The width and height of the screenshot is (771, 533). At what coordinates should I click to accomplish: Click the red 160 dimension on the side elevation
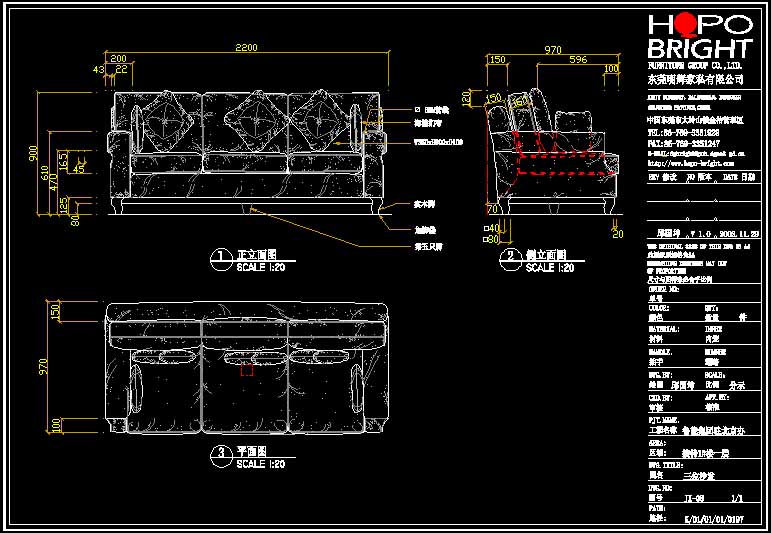click(520, 102)
